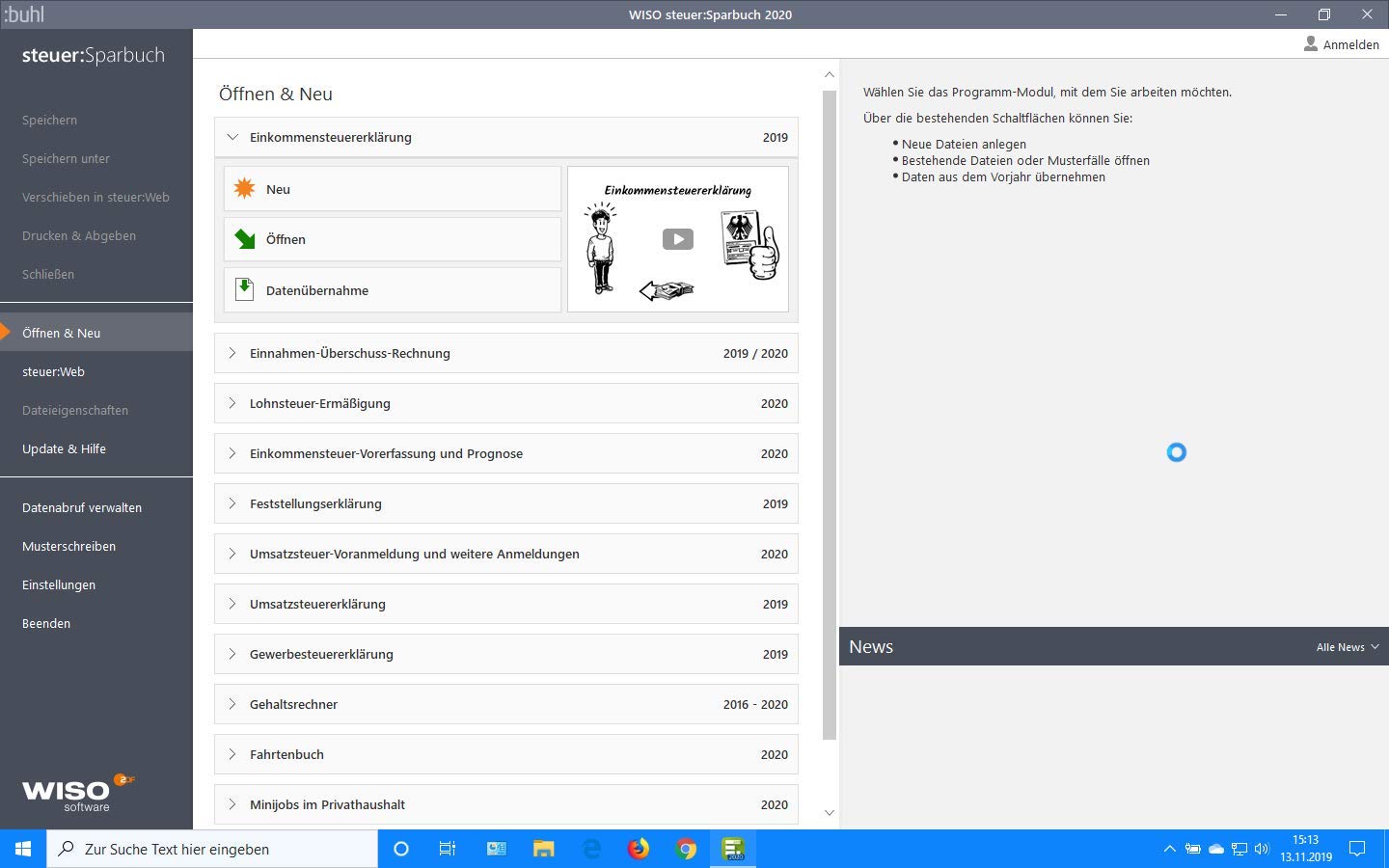Expand the Fahrtenbuch section
This screenshot has height=868, width=1389.
coord(506,754)
